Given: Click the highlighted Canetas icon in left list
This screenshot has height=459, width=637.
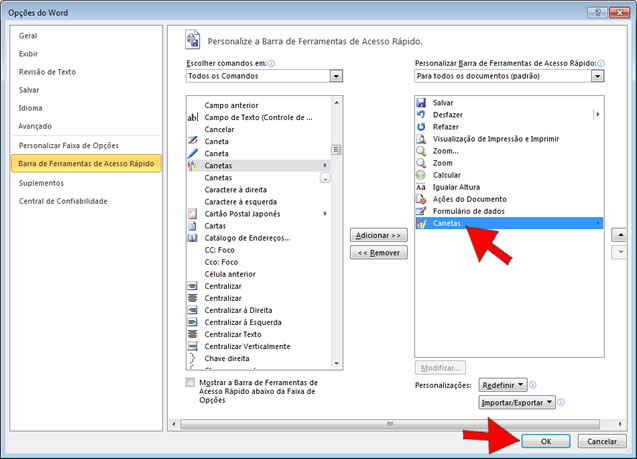Looking at the screenshot, I should point(193,165).
